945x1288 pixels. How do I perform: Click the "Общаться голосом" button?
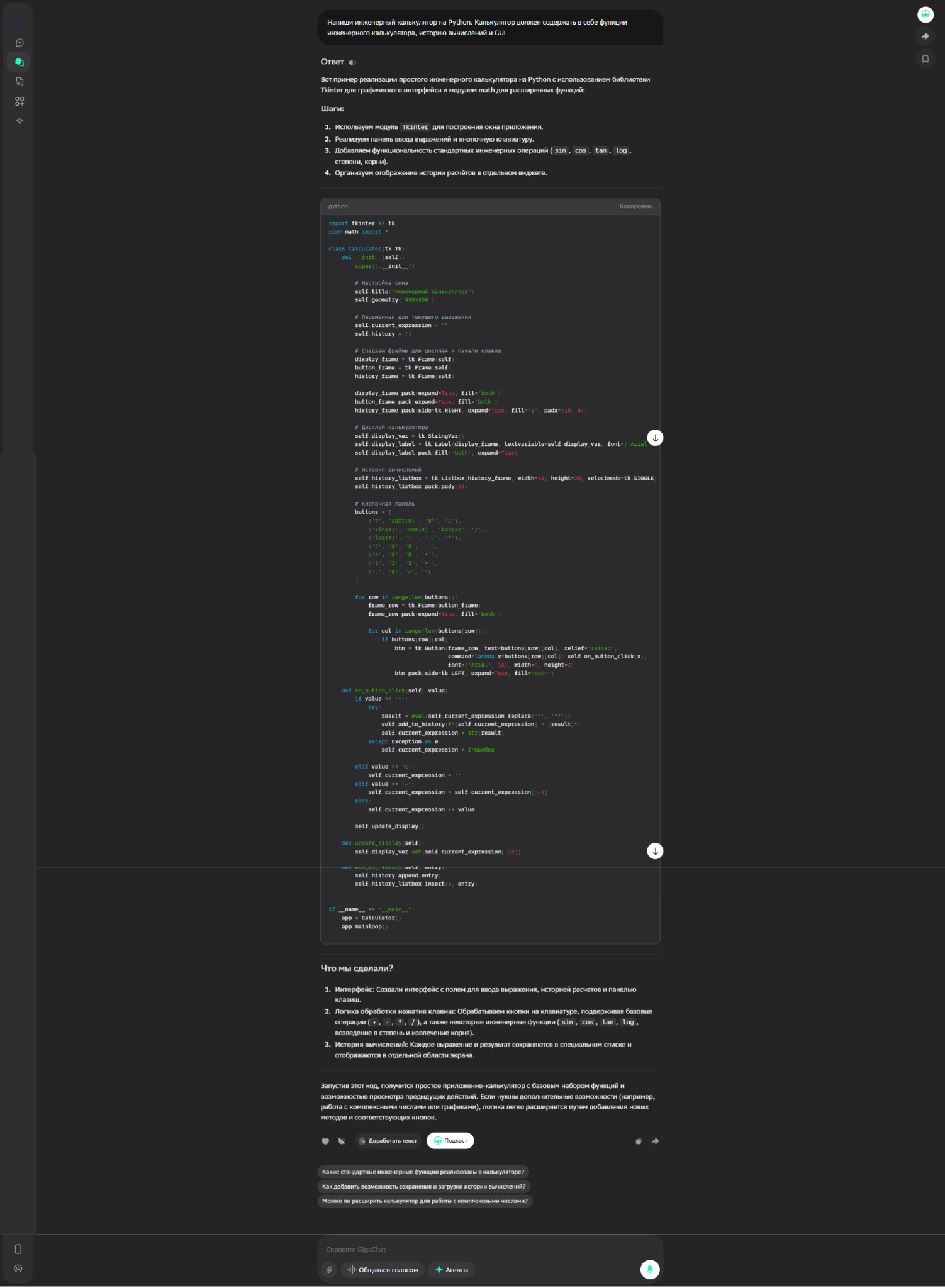tap(383, 1270)
